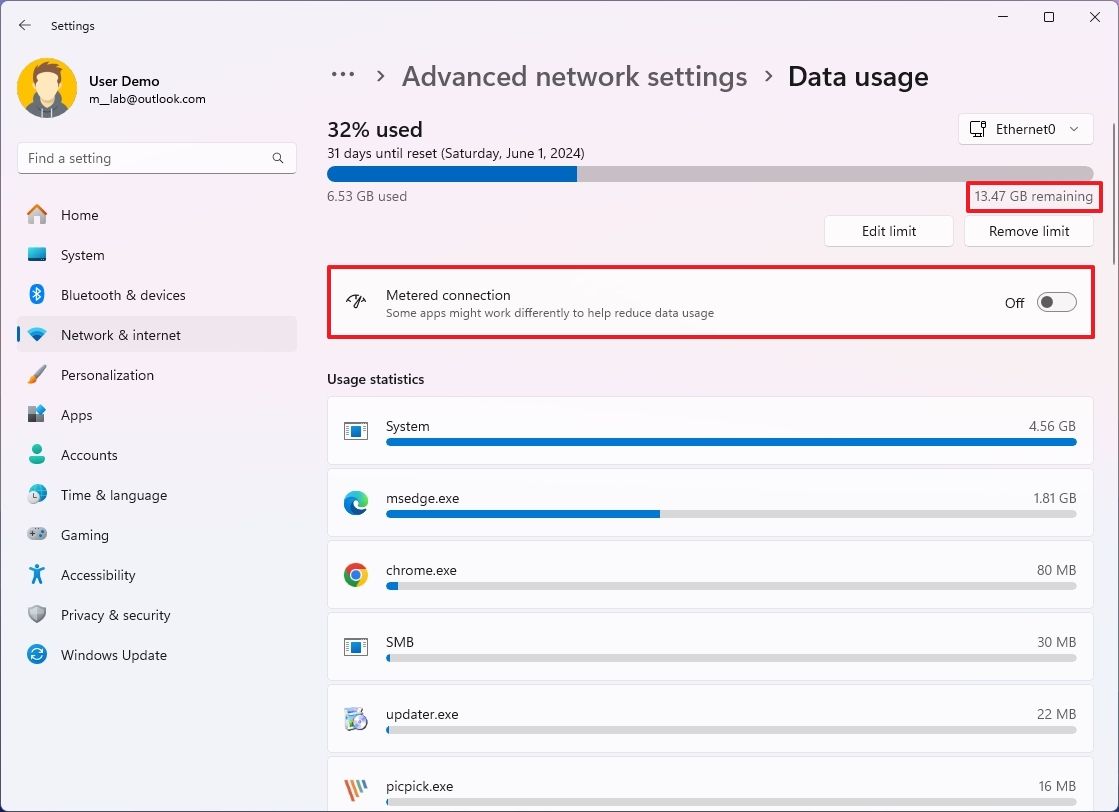
Task: Expand the breadcrumb ellipsis menu
Action: tap(343, 74)
